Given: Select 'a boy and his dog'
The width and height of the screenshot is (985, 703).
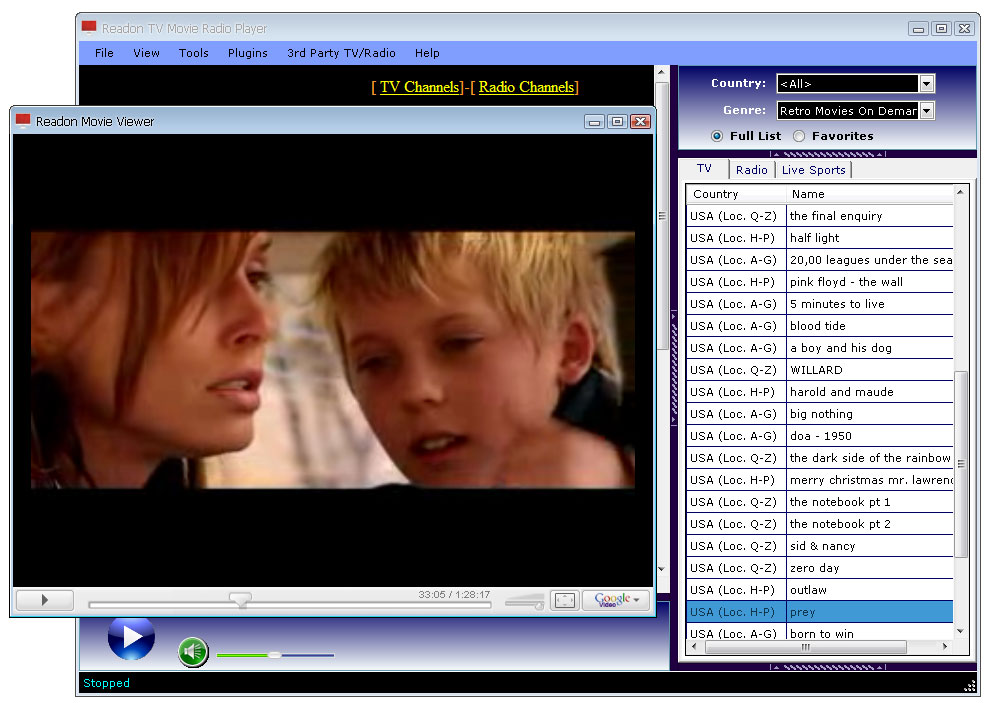Looking at the screenshot, I should 820,348.
